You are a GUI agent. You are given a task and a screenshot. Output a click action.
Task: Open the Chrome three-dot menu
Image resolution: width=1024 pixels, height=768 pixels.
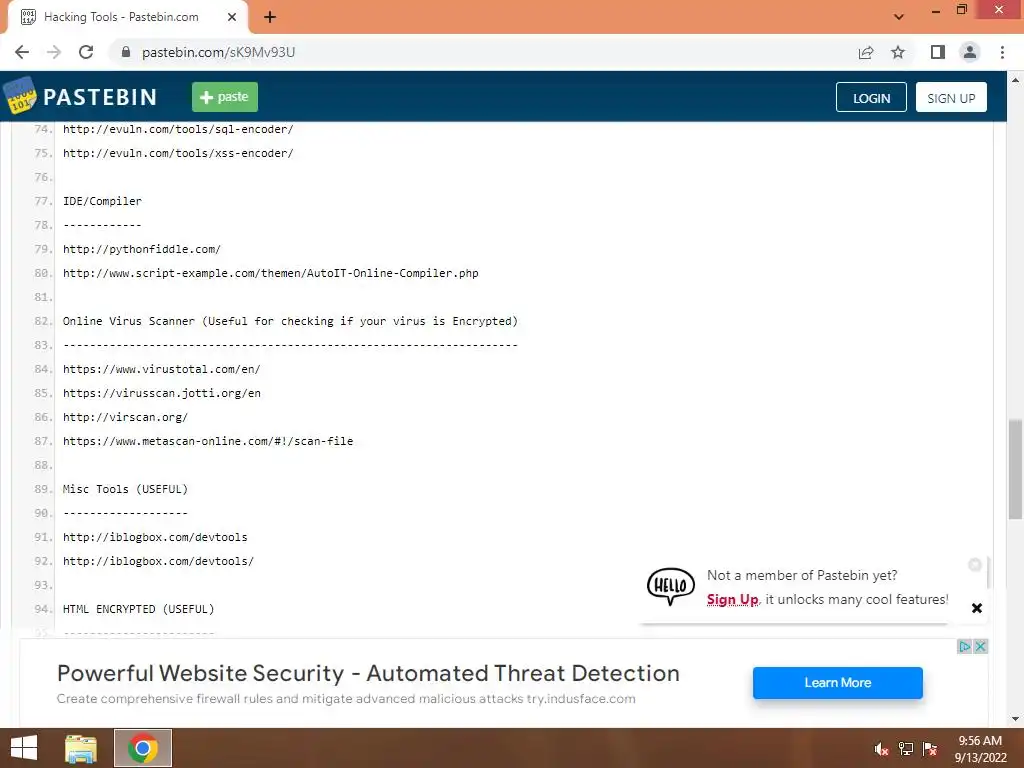(1002, 52)
